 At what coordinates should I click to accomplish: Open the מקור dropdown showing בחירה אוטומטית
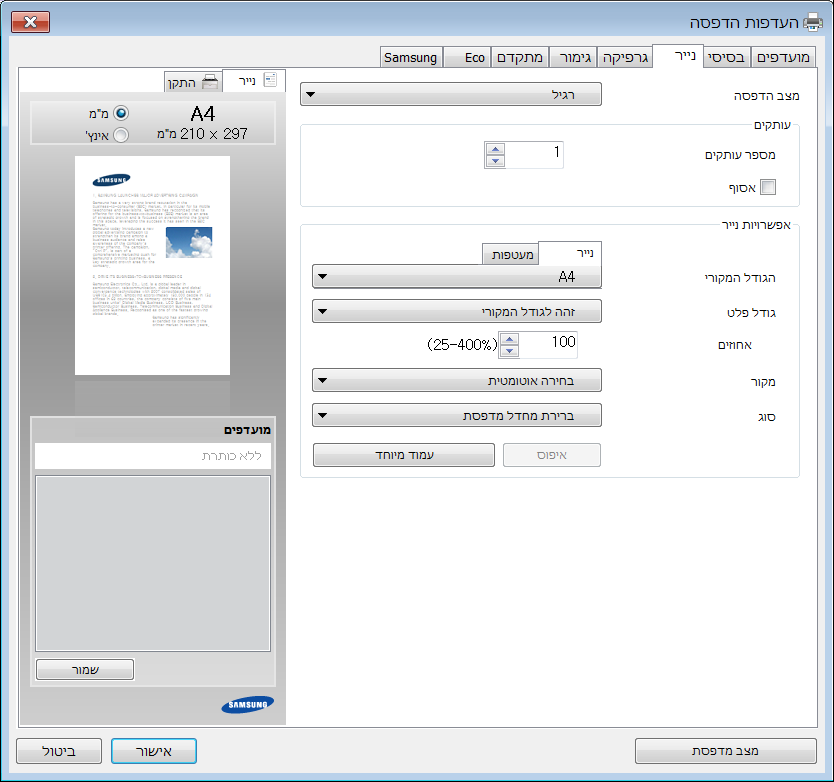(x=456, y=381)
